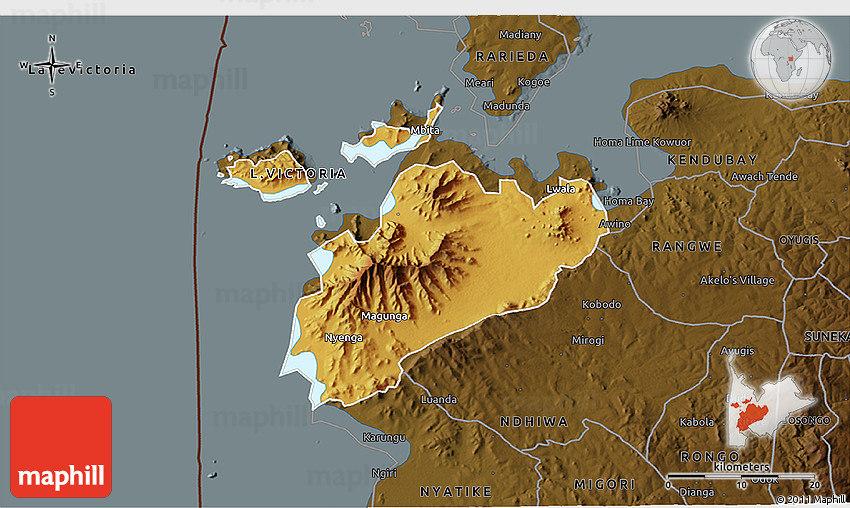The height and width of the screenshot is (508, 850).
Task: Select the NYATIKE district label
Action: pyautogui.click(x=455, y=491)
